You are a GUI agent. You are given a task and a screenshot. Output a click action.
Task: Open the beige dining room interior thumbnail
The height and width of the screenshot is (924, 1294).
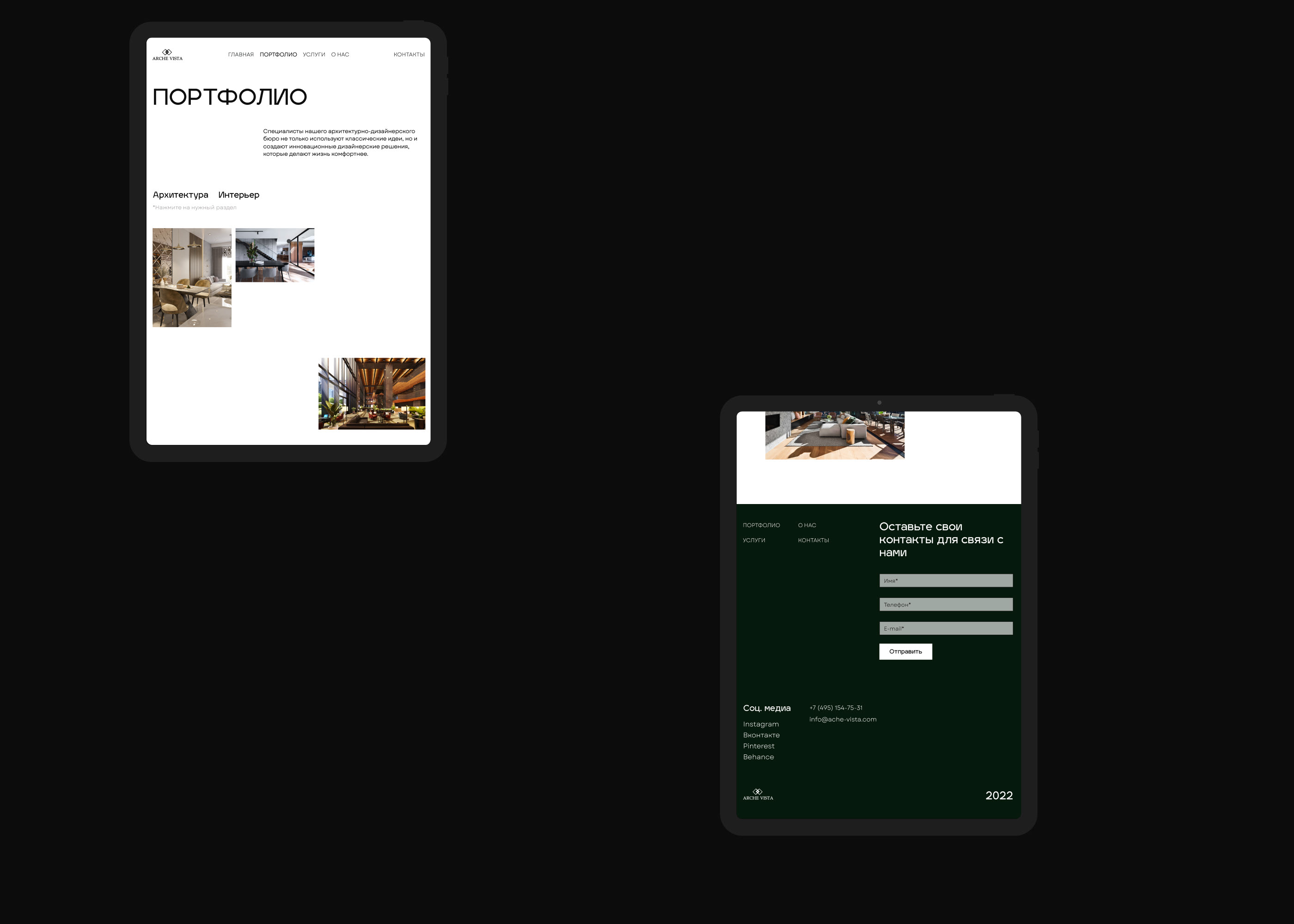click(192, 277)
